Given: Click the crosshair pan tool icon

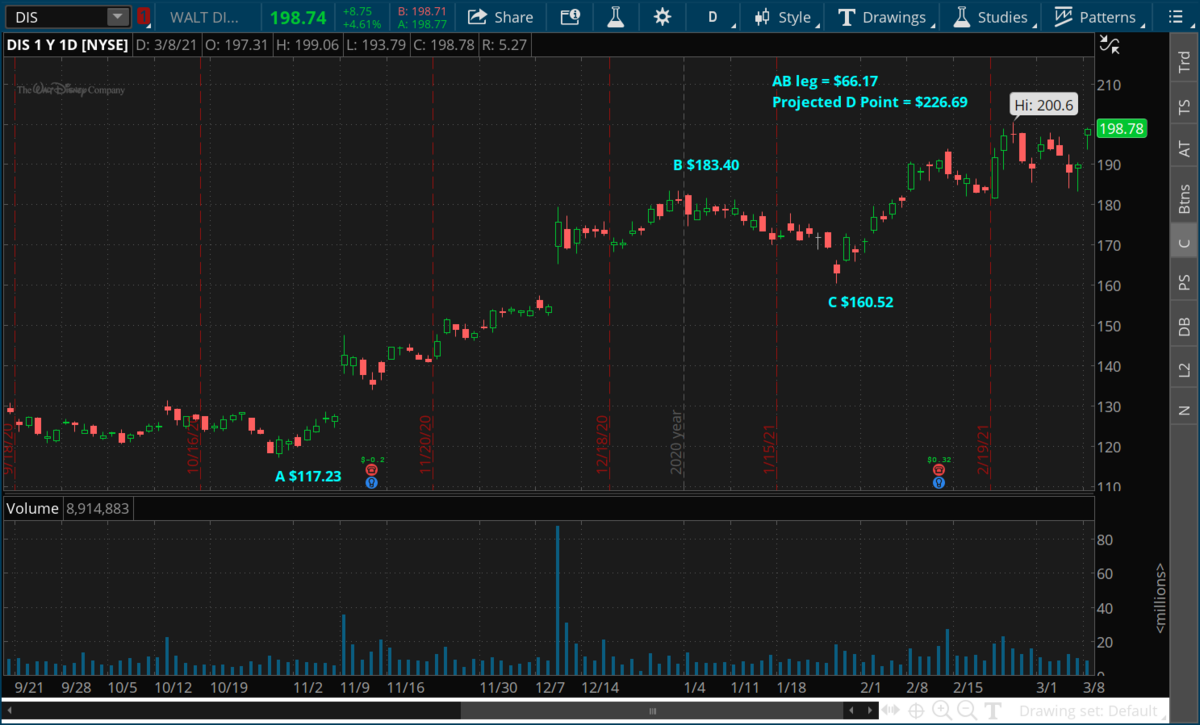Looking at the screenshot, I should [x=916, y=711].
